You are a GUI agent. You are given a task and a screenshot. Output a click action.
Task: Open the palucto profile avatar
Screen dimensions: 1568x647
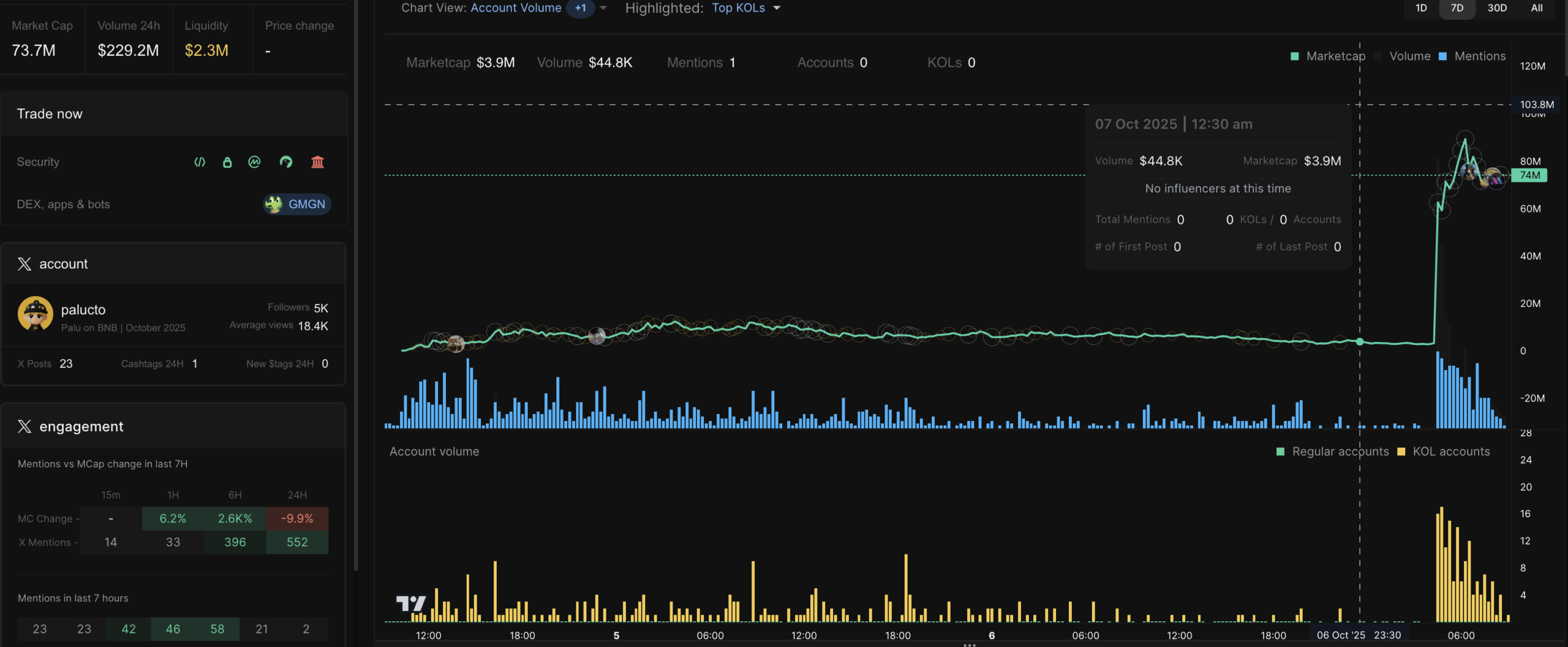pyautogui.click(x=36, y=314)
